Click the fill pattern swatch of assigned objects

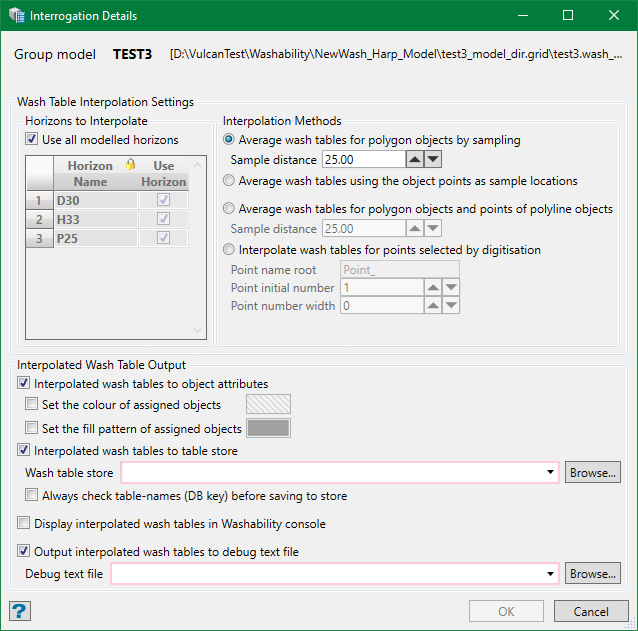coord(269,429)
